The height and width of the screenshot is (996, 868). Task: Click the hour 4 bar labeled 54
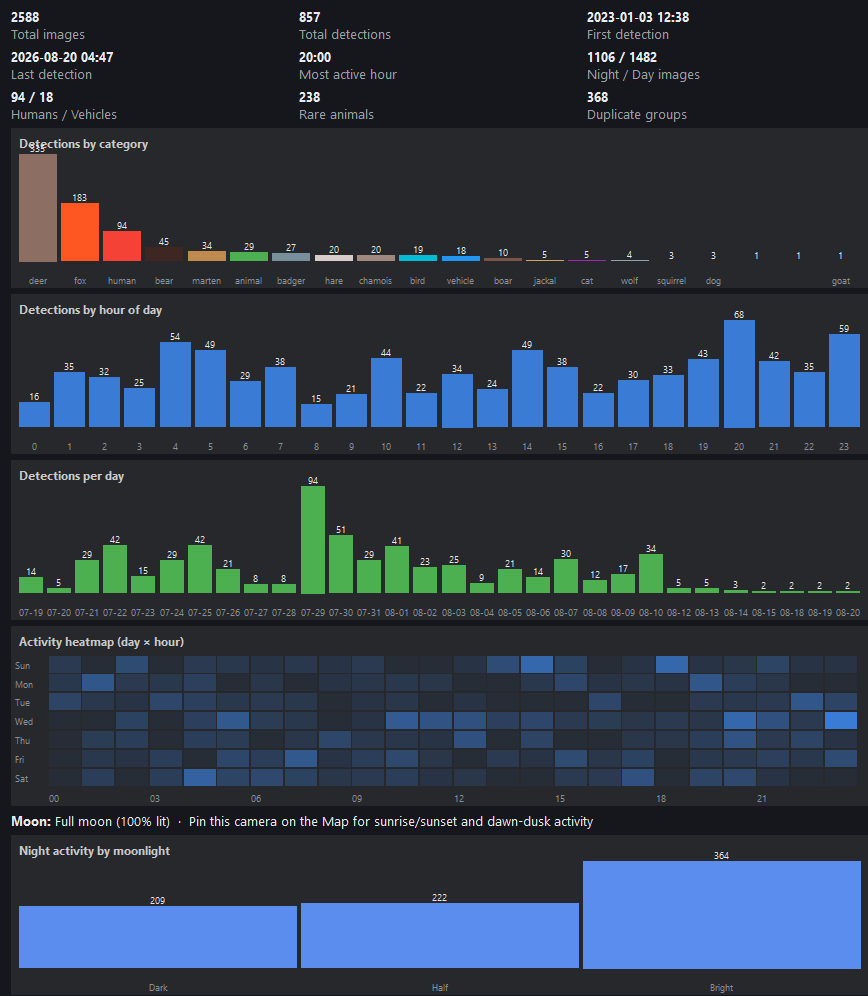tap(175, 384)
